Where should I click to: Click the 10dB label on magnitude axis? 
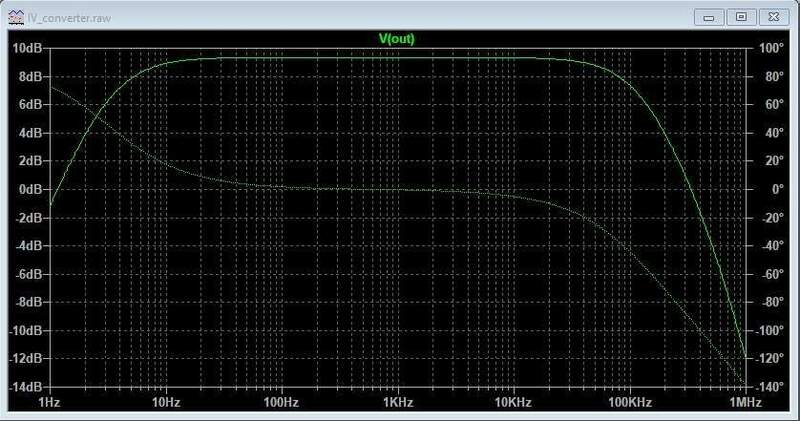[x=27, y=48]
